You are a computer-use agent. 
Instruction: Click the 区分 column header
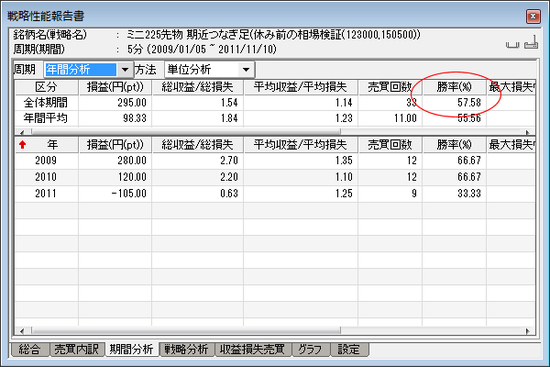[46, 87]
